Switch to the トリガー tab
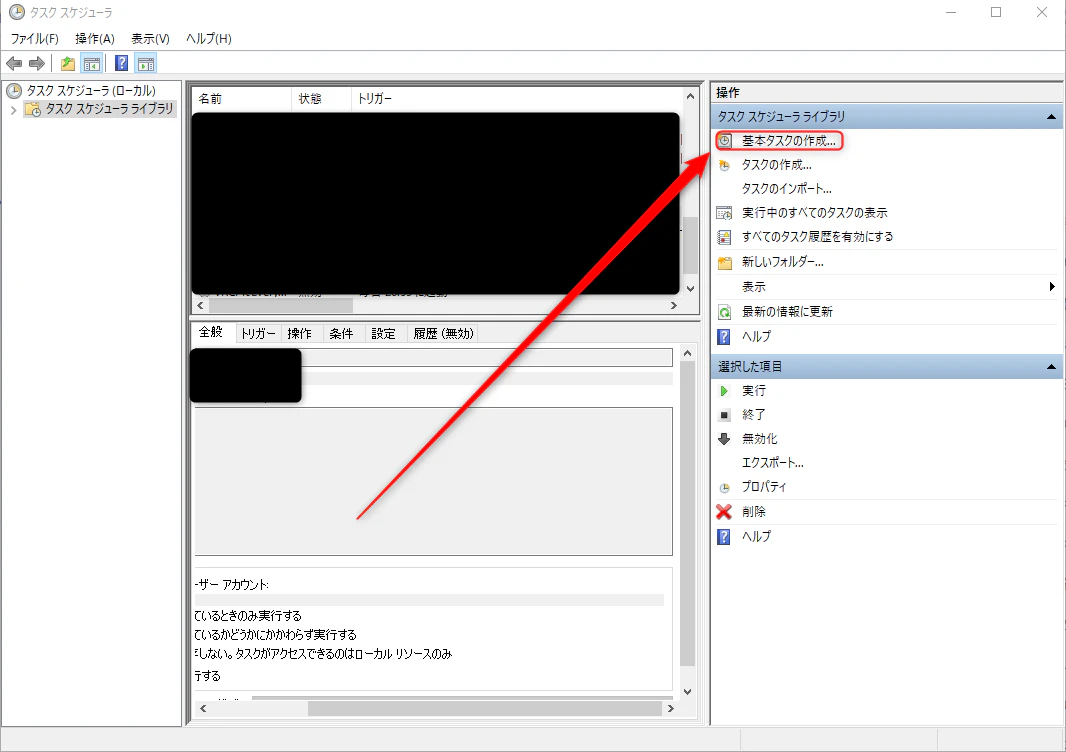Screen dimensions: 1066x752 pos(258,333)
